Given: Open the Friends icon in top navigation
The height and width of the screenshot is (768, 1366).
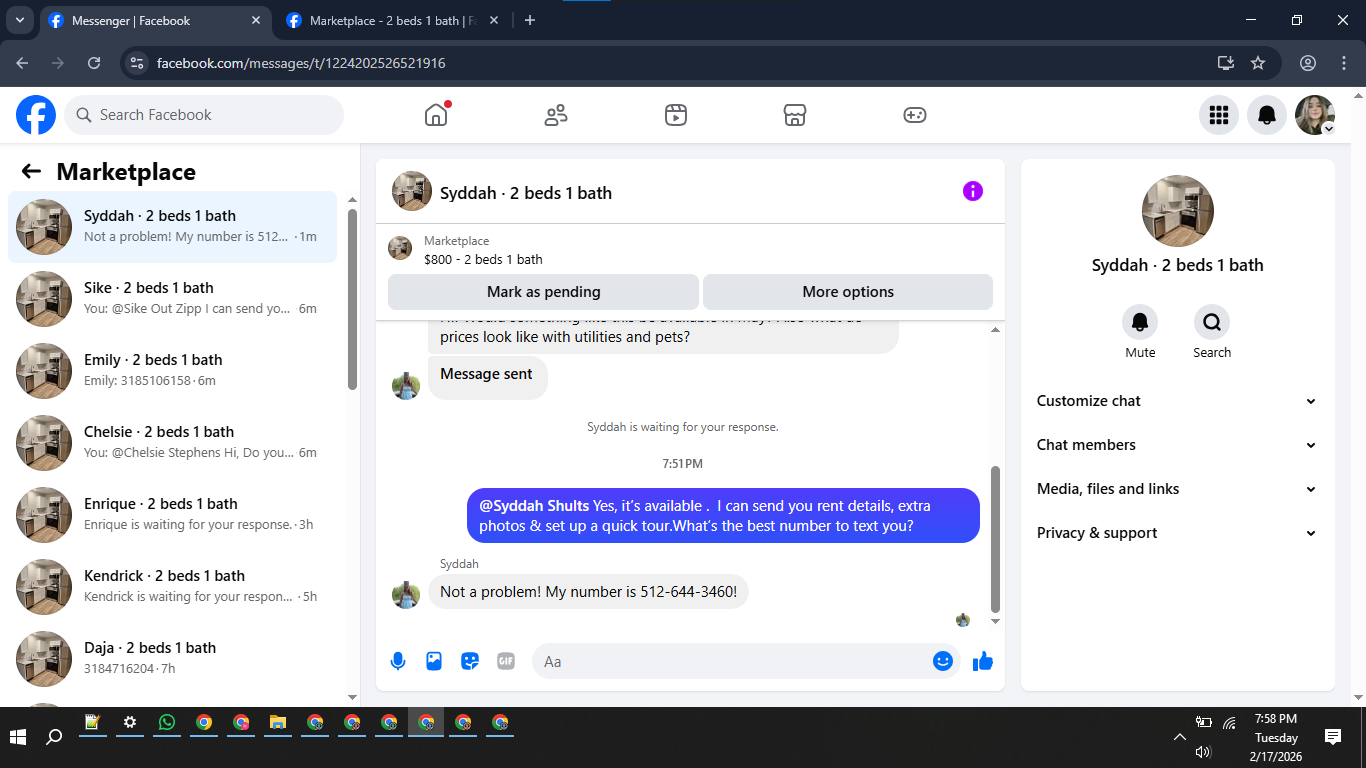Looking at the screenshot, I should pyautogui.click(x=556, y=115).
